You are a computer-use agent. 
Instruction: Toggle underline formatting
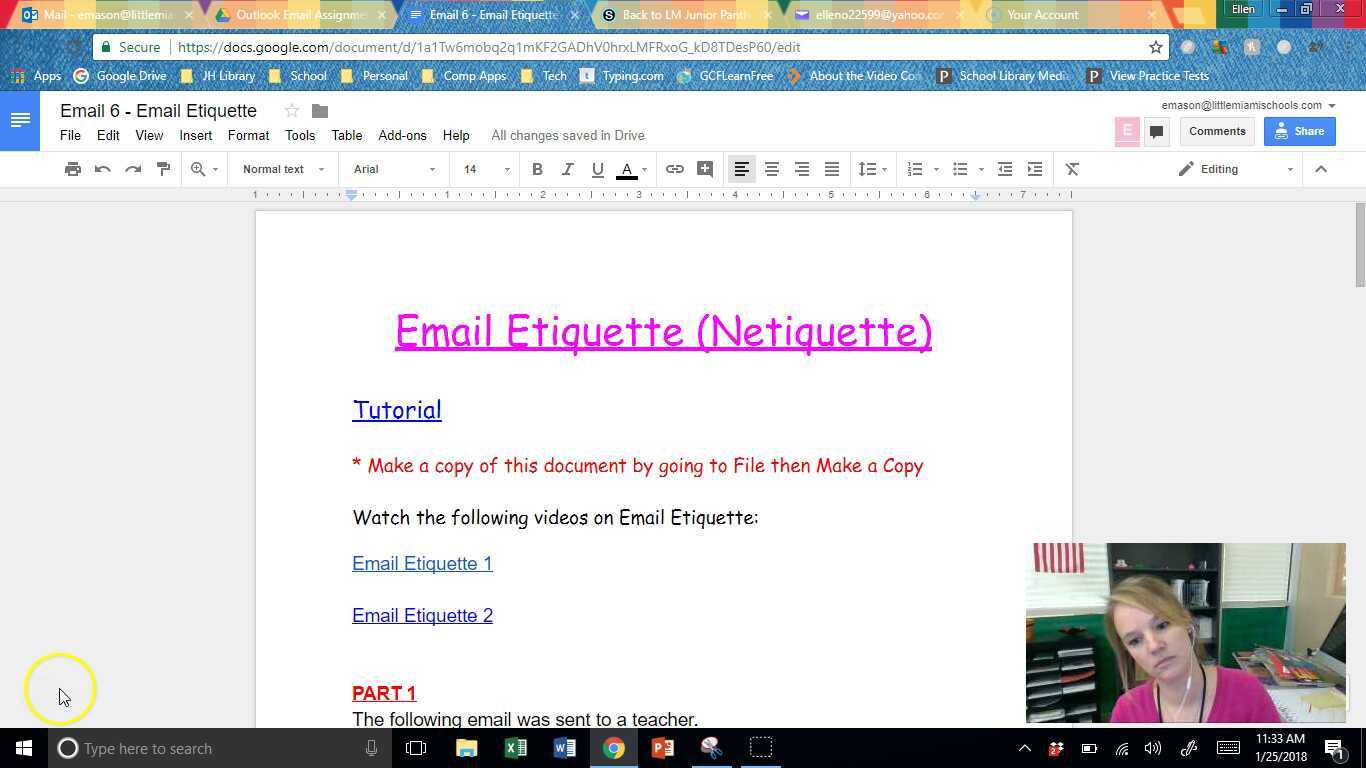pyautogui.click(x=597, y=169)
